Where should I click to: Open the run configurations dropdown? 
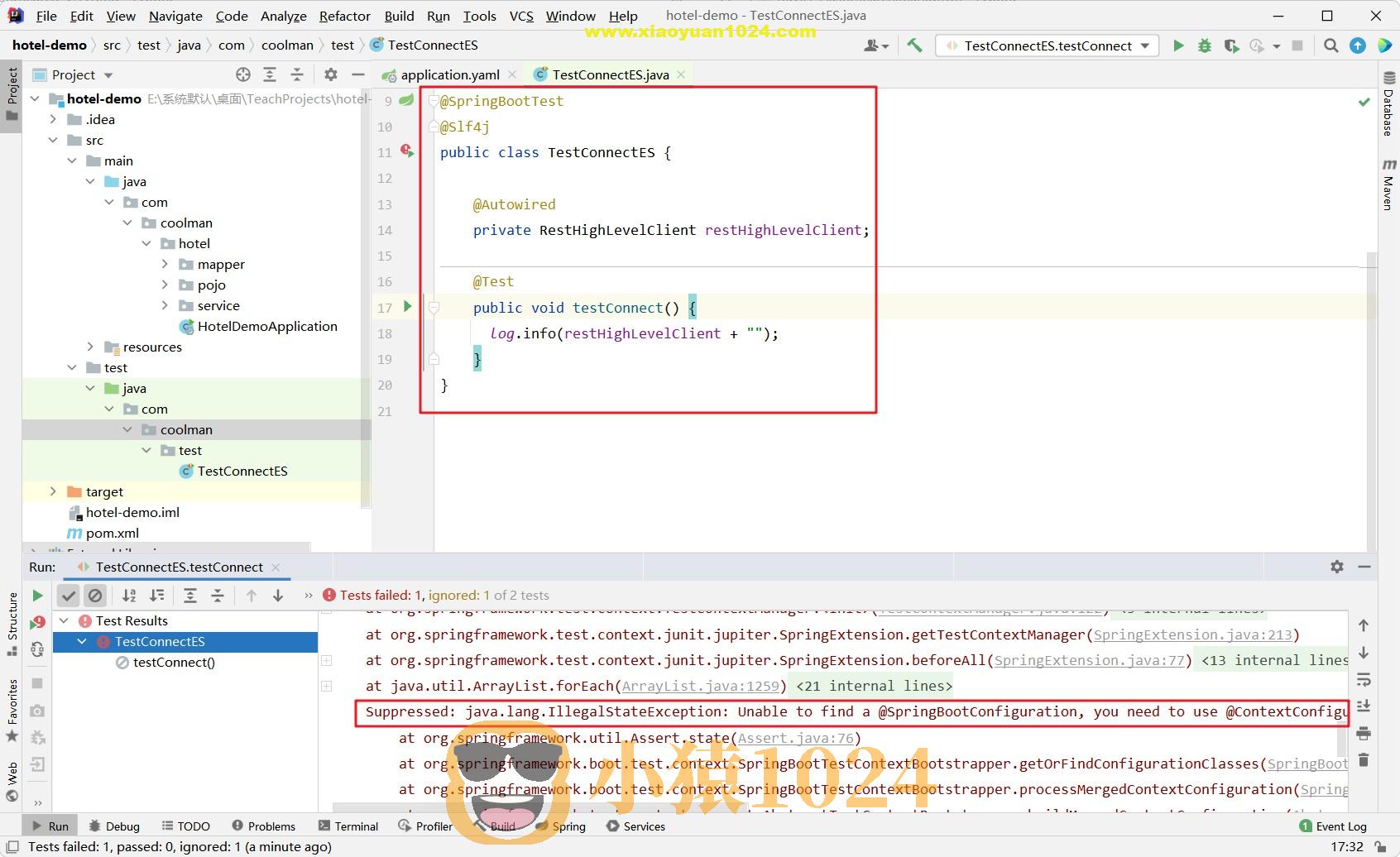1143,45
